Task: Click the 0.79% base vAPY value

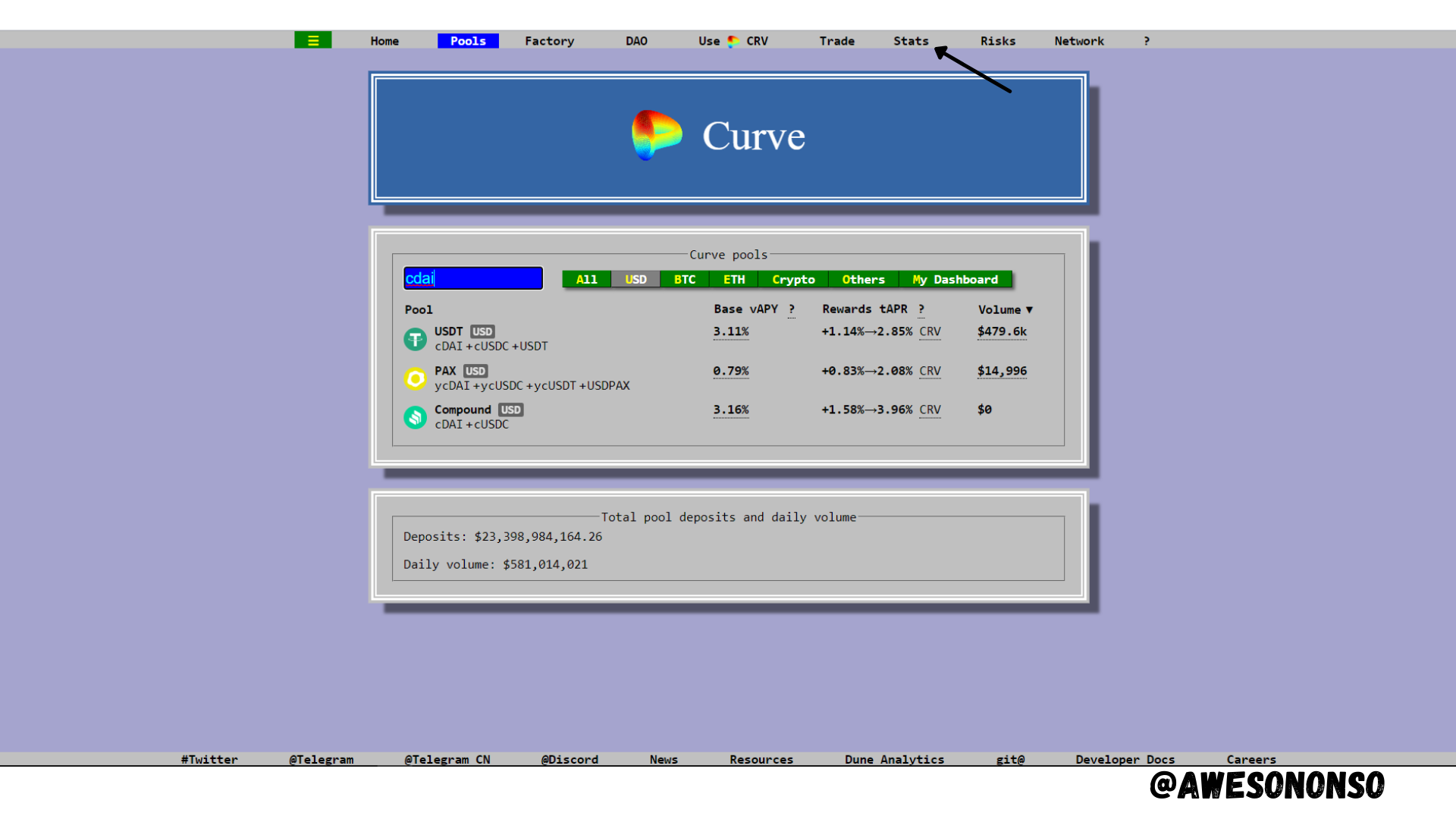Action: tap(731, 371)
